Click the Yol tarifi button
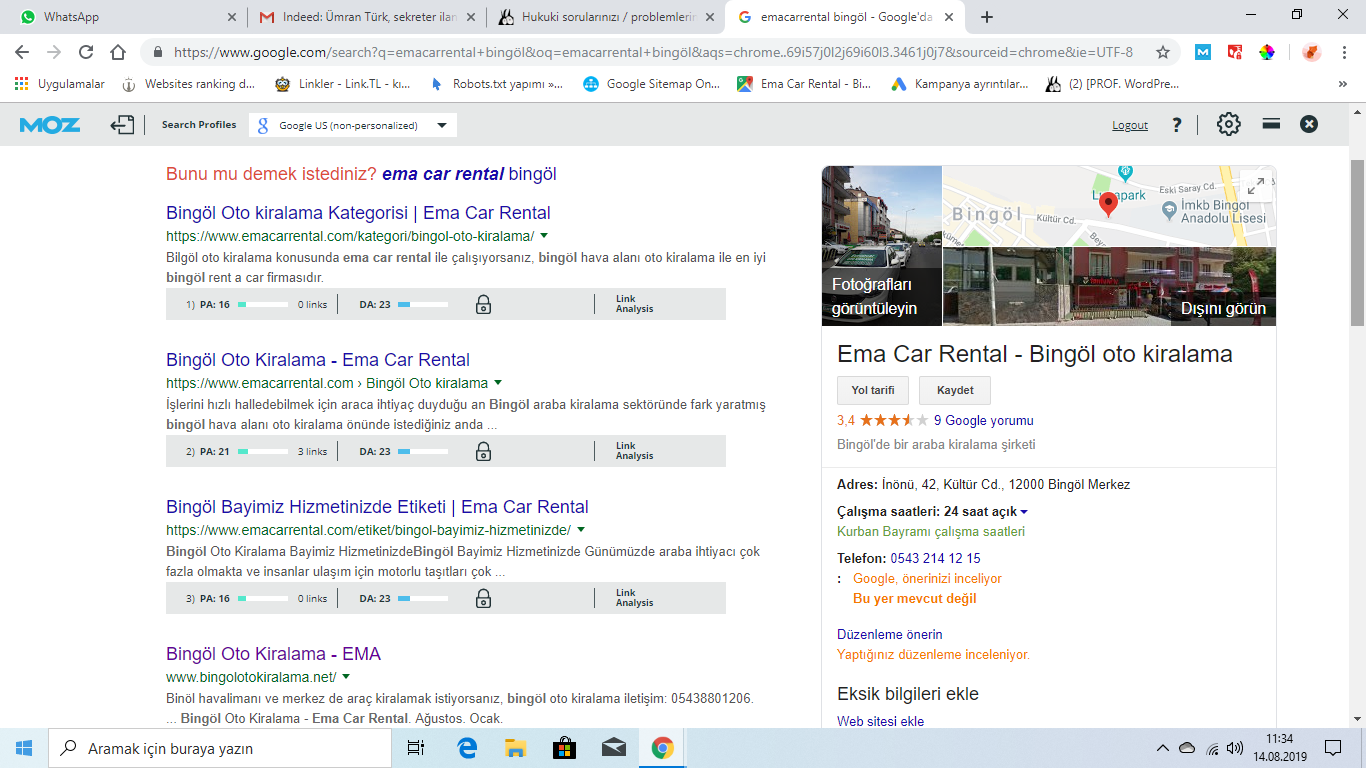 point(873,390)
